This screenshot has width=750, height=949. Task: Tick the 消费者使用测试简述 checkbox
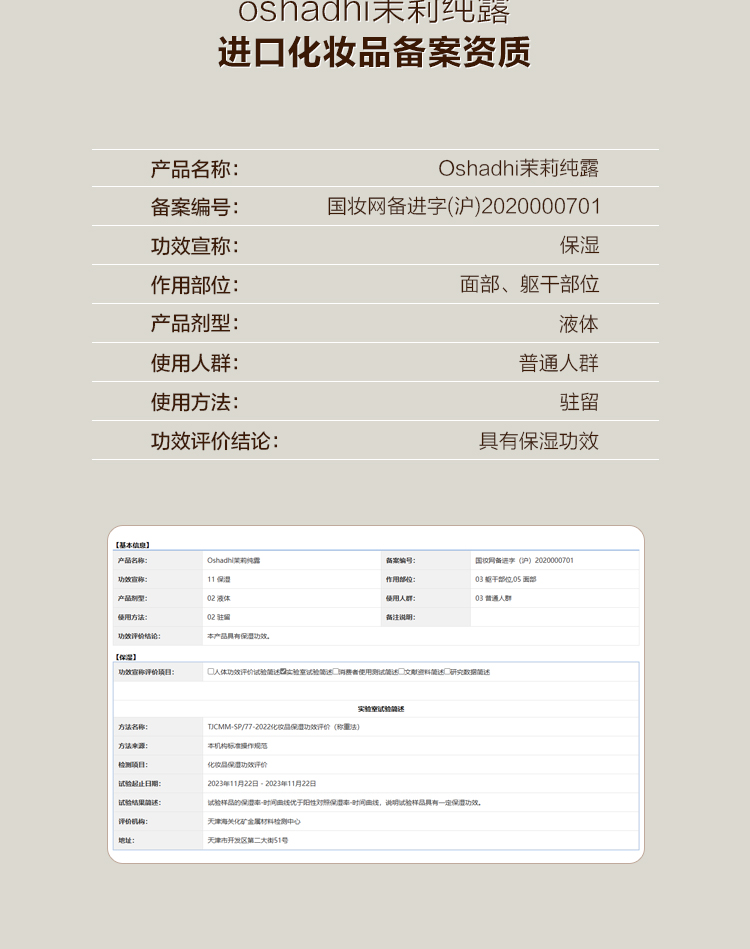point(335,671)
